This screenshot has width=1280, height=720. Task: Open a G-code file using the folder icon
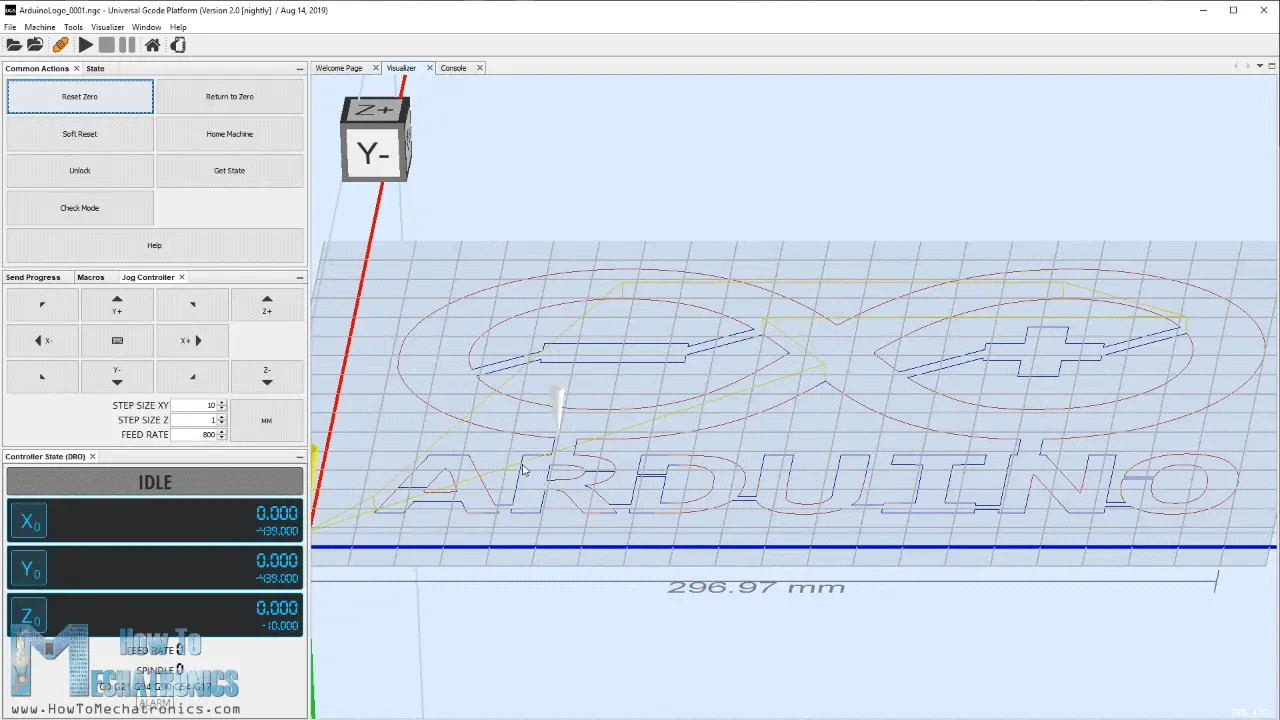click(14, 44)
